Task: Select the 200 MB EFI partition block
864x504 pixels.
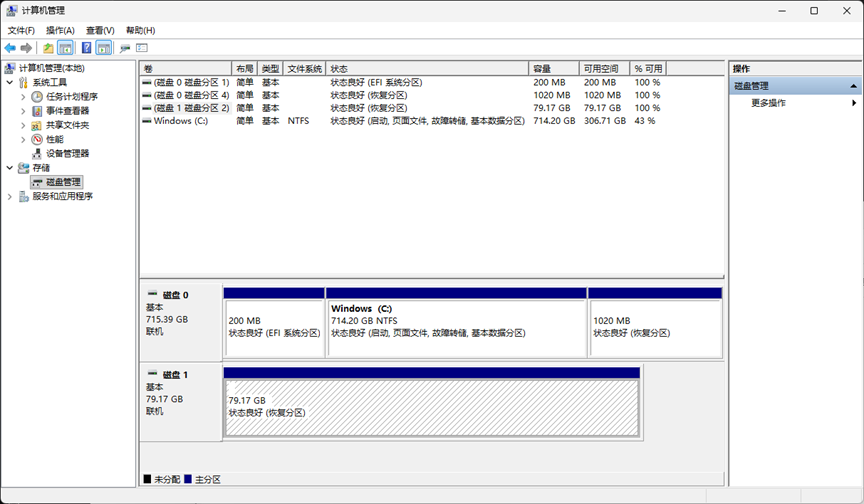Action: (x=274, y=322)
